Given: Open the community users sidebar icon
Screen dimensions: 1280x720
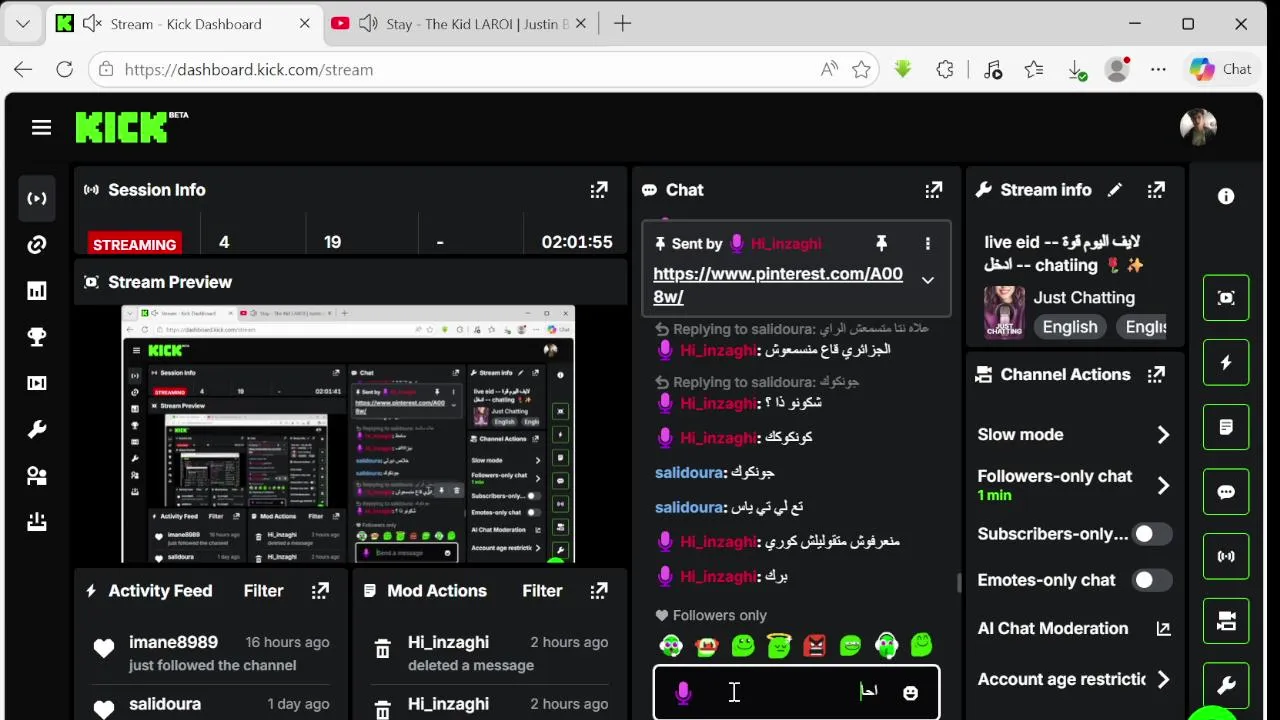Looking at the screenshot, I should tap(37, 476).
